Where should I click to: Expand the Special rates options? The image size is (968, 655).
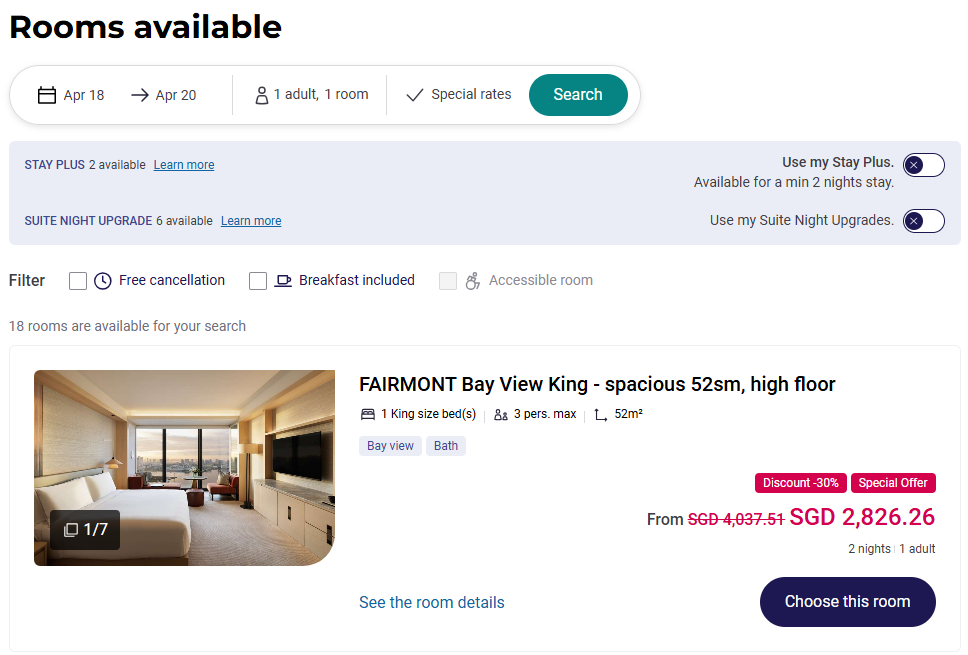coord(458,94)
